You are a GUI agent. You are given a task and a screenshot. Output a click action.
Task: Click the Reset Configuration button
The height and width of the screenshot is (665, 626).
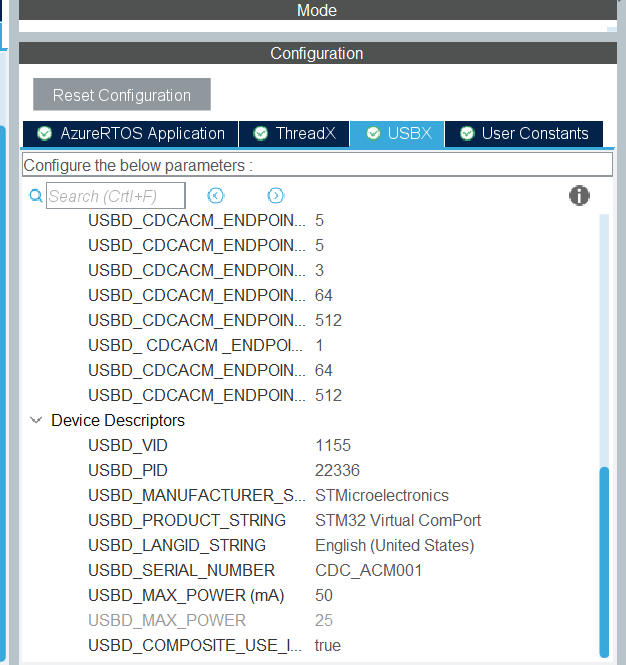pos(122,94)
